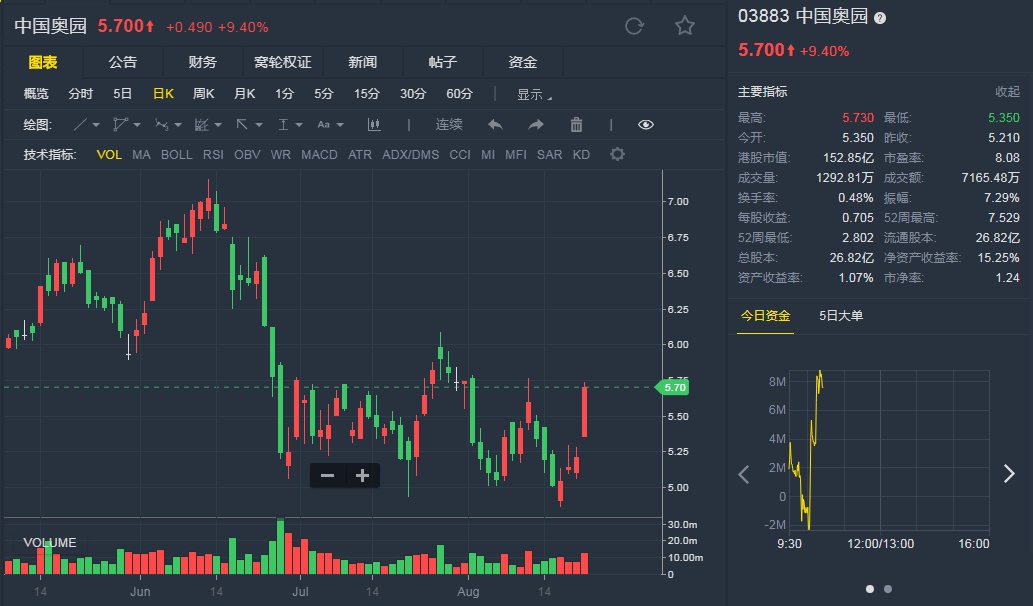
Task: Refresh the stock quote data
Action: (x=634, y=26)
